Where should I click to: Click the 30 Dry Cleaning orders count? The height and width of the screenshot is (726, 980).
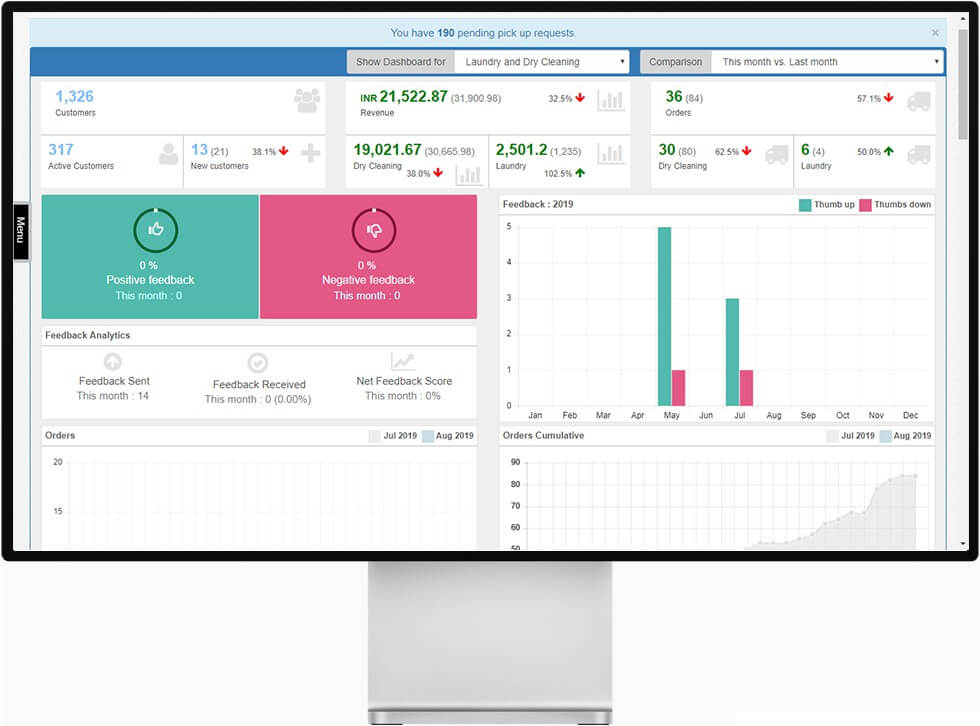tap(667, 150)
